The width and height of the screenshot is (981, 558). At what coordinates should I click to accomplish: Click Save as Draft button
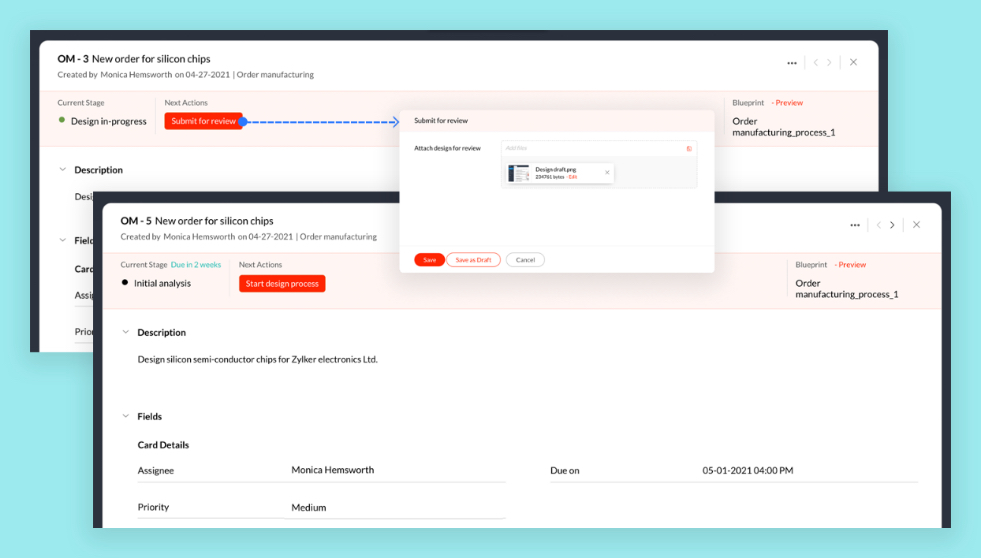click(474, 260)
